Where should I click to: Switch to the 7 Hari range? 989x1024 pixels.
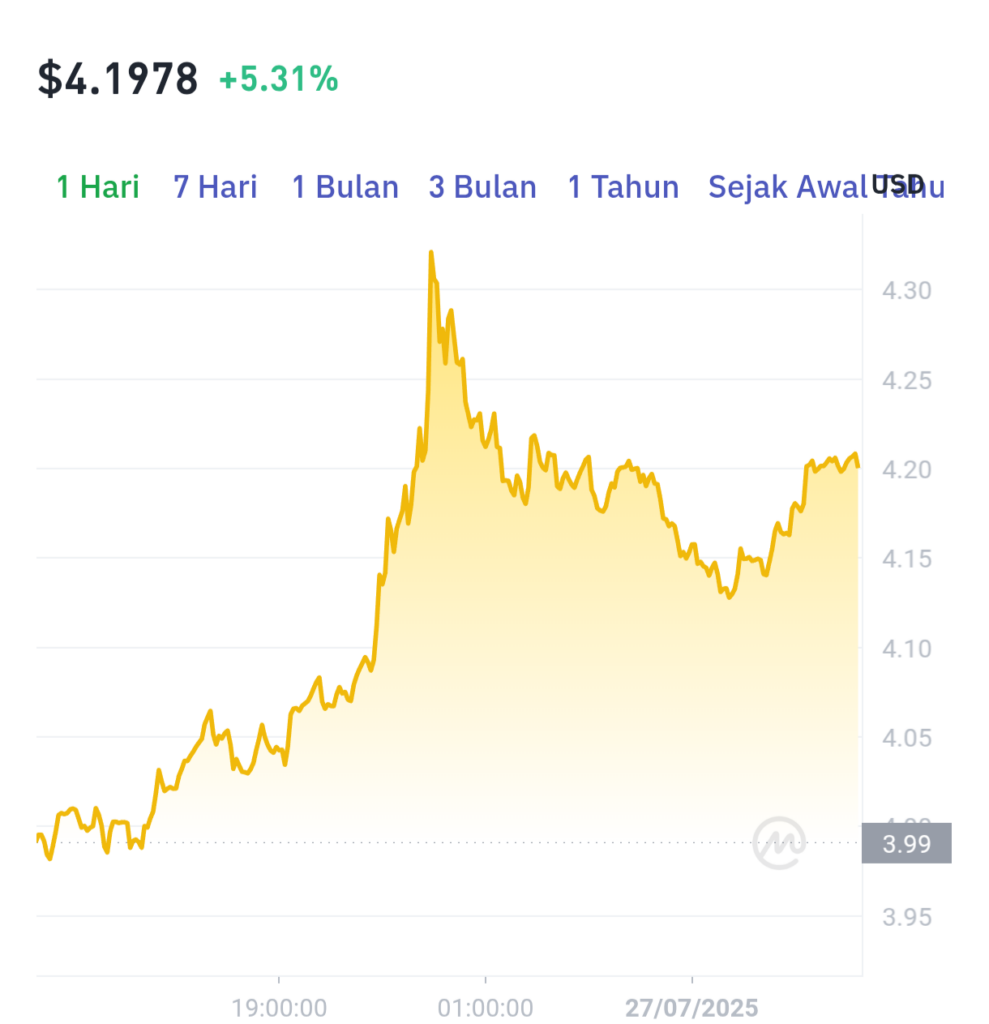(x=216, y=187)
